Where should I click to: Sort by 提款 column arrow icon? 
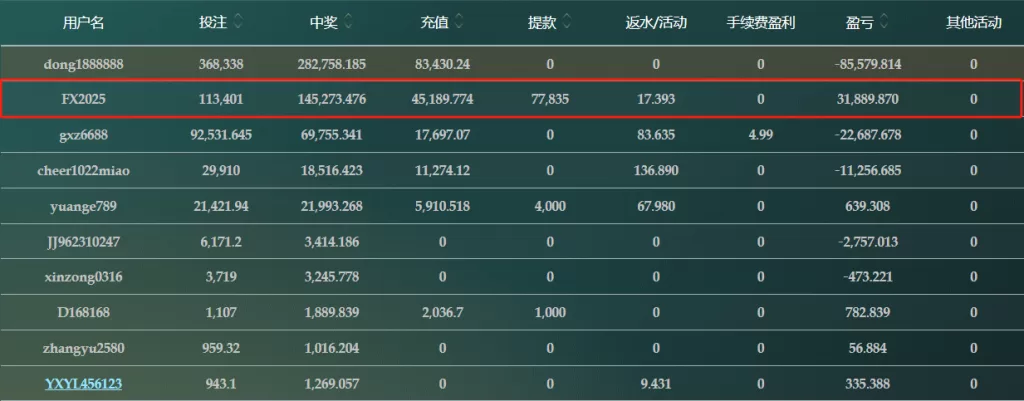tap(566, 23)
